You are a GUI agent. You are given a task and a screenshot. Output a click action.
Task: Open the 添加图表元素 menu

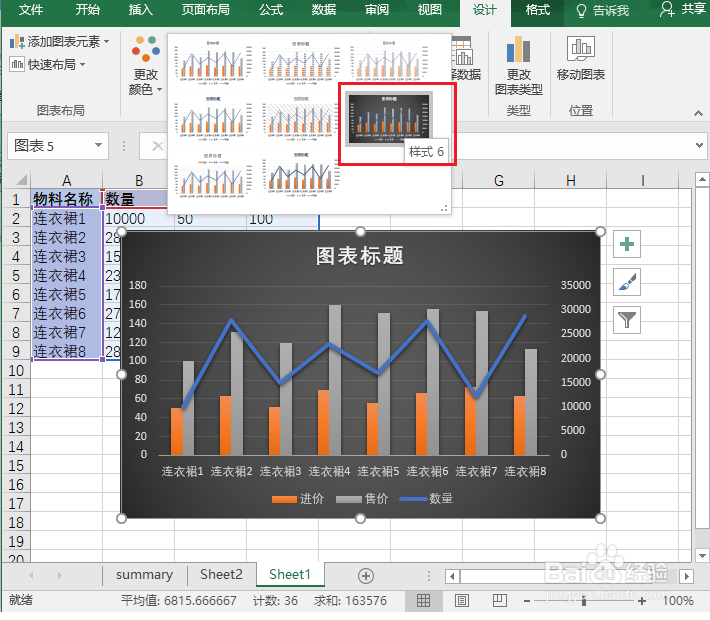coord(59,42)
